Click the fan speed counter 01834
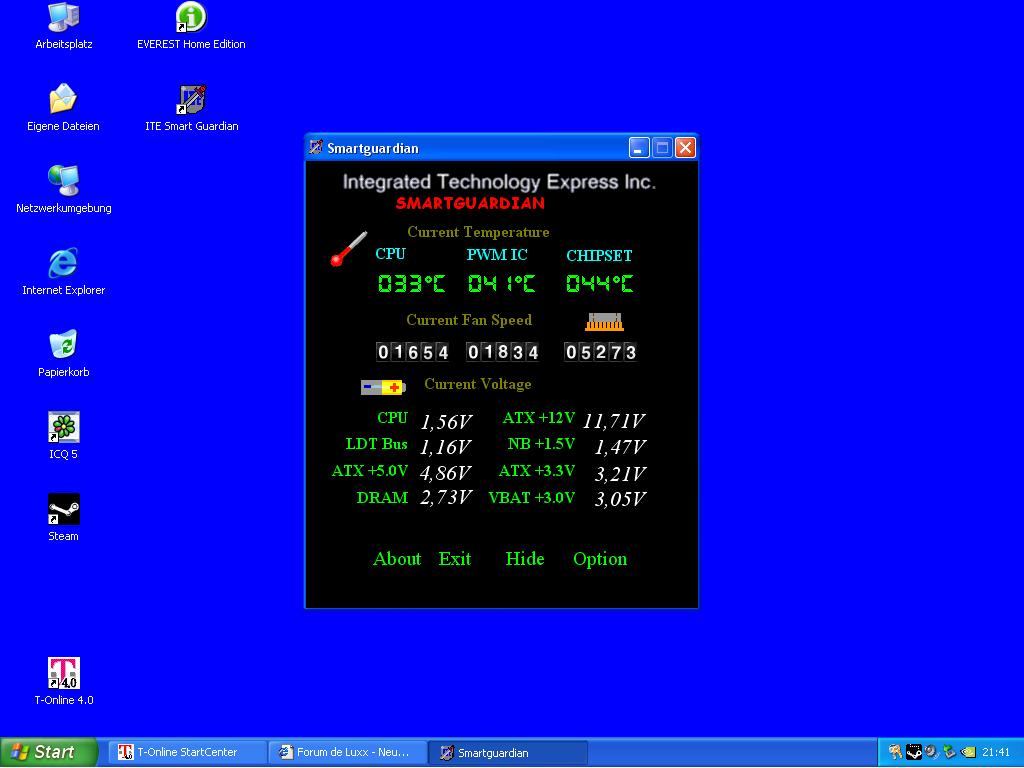Image resolution: width=1024 pixels, height=768 pixels. pos(502,353)
